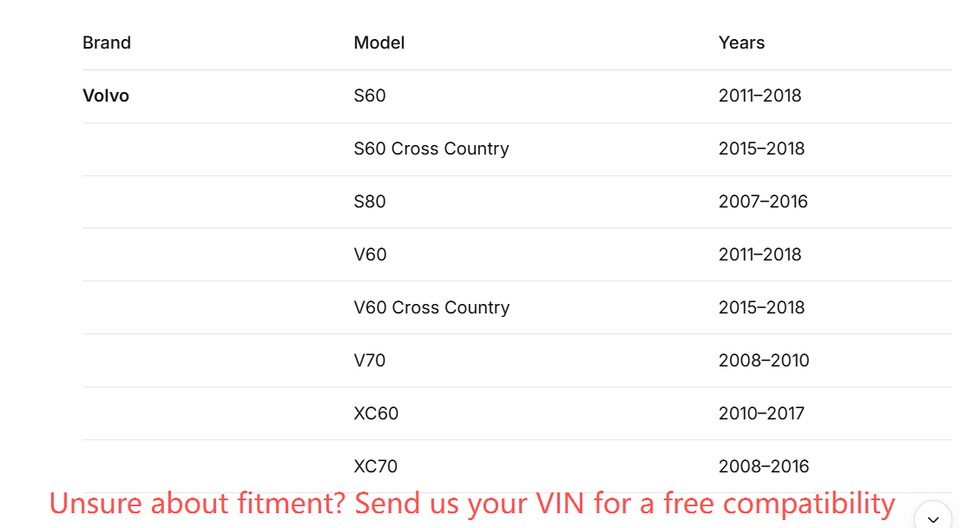
Task: Click the V70 model cell
Action: click(x=370, y=361)
